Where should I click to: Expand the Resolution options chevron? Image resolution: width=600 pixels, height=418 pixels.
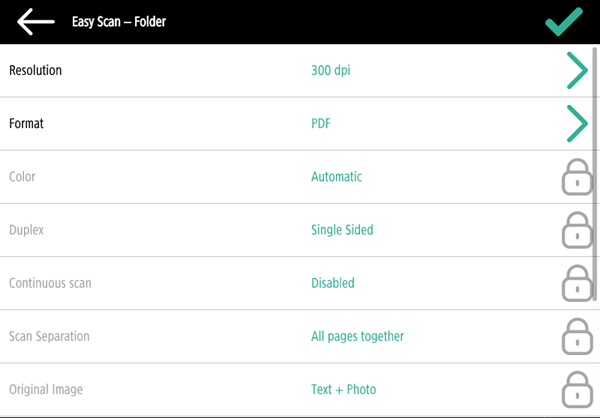point(577,71)
